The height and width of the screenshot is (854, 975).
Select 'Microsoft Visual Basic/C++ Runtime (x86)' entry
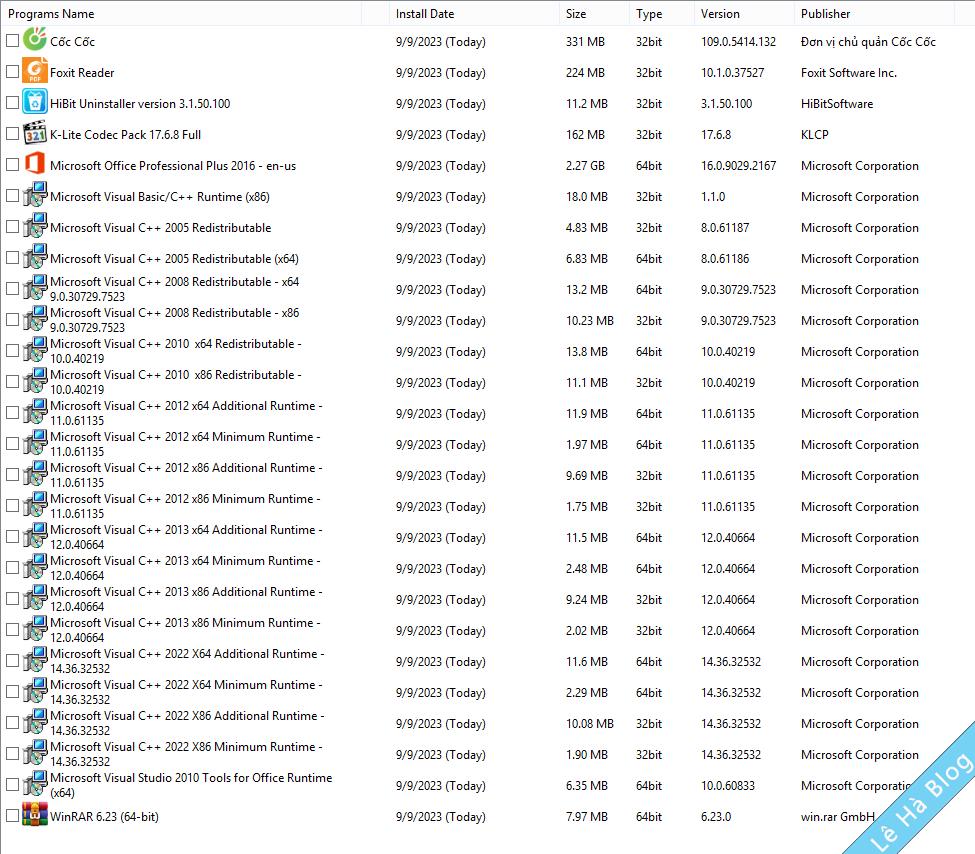[x=160, y=197]
